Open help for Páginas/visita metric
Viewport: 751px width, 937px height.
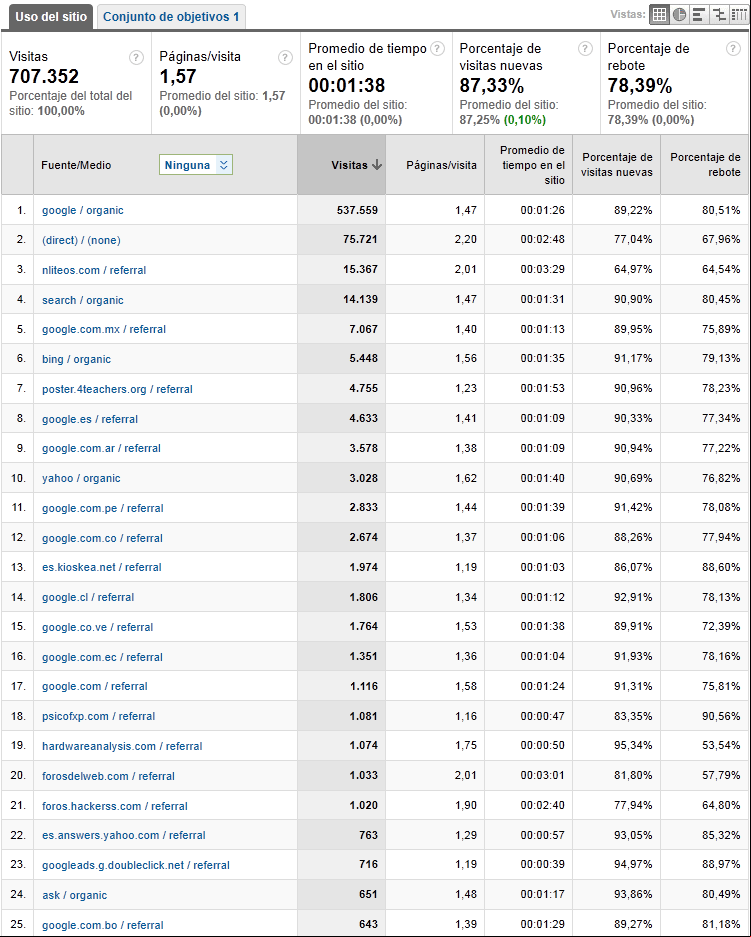286,57
